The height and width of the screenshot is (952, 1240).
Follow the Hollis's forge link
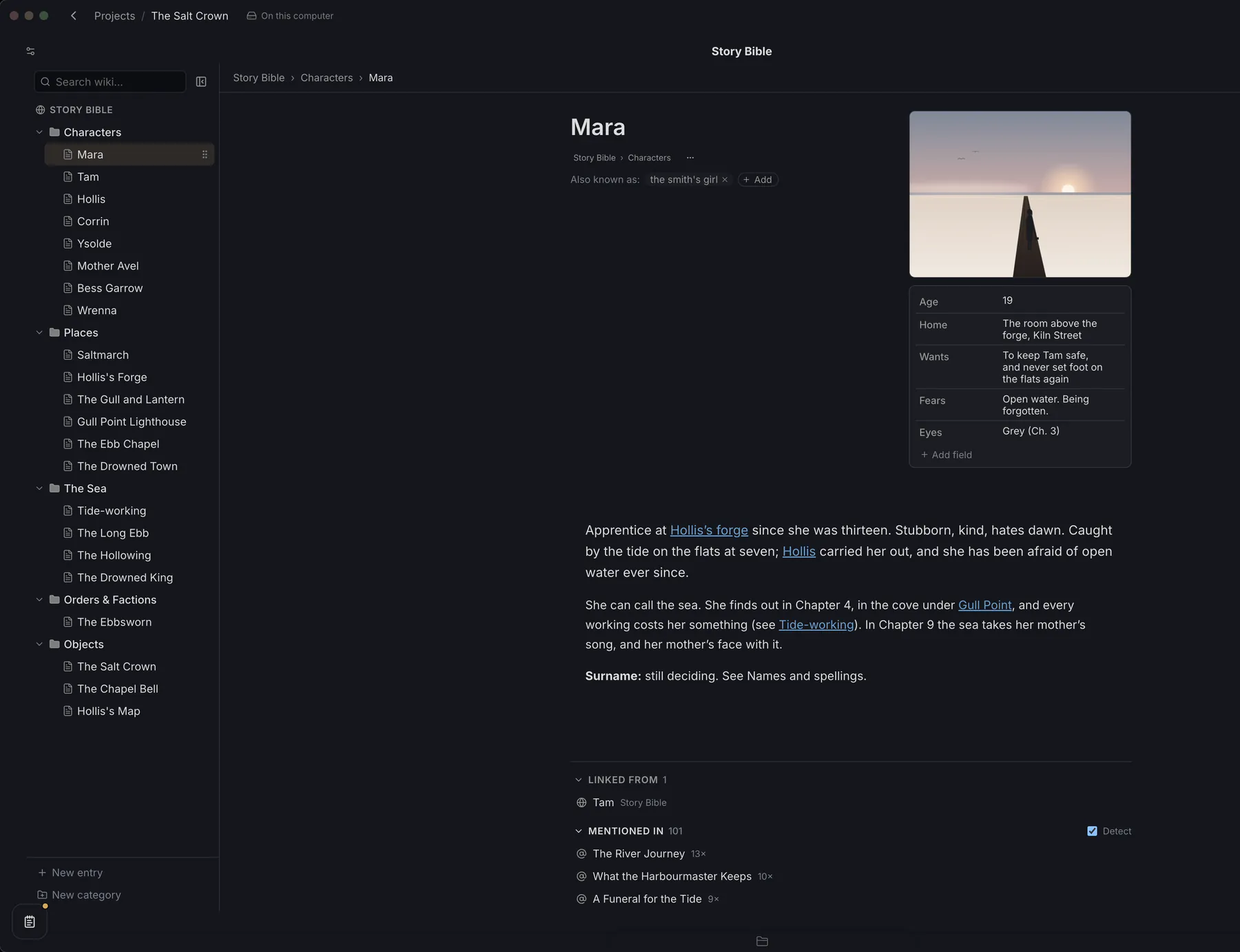(x=709, y=530)
